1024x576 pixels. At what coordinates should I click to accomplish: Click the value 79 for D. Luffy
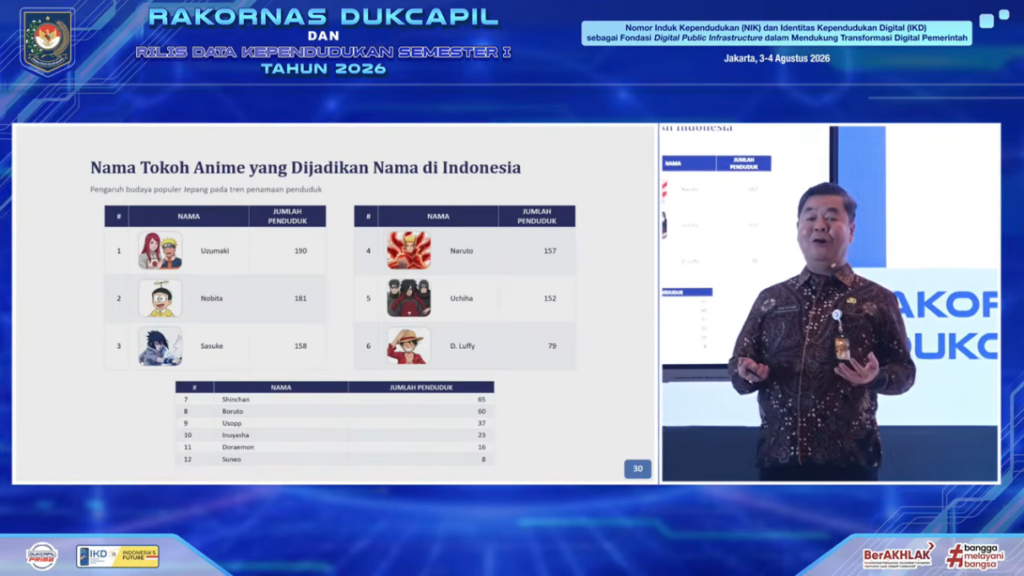552,346
